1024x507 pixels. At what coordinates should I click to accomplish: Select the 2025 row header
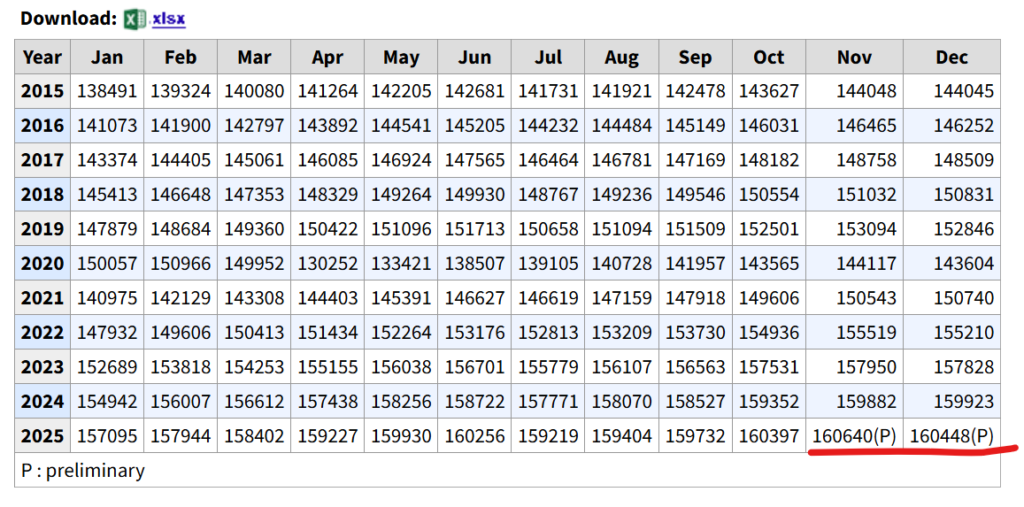point(42,436)
